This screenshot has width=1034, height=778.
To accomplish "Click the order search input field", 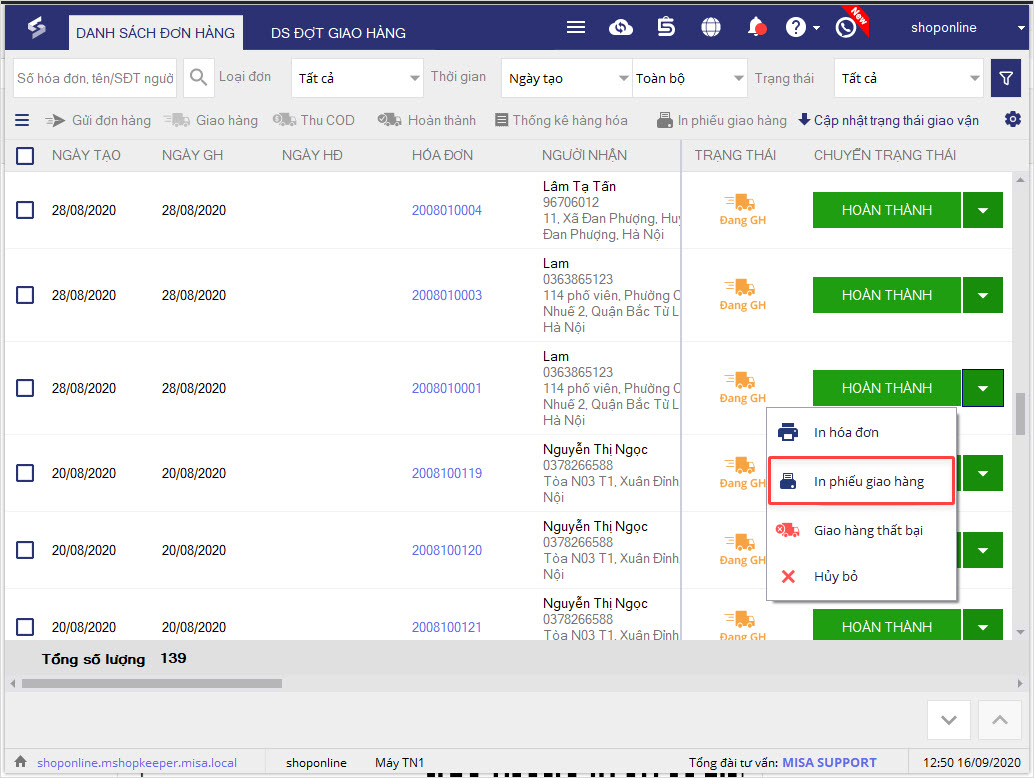I will (x=95, y=78).
